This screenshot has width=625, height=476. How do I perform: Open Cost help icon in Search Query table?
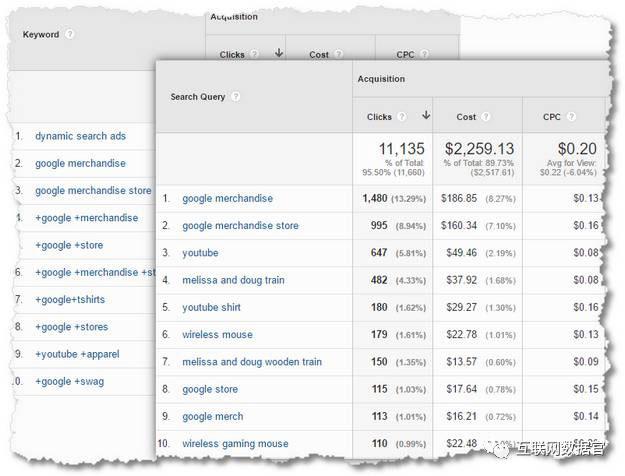(x=486, y=117)
